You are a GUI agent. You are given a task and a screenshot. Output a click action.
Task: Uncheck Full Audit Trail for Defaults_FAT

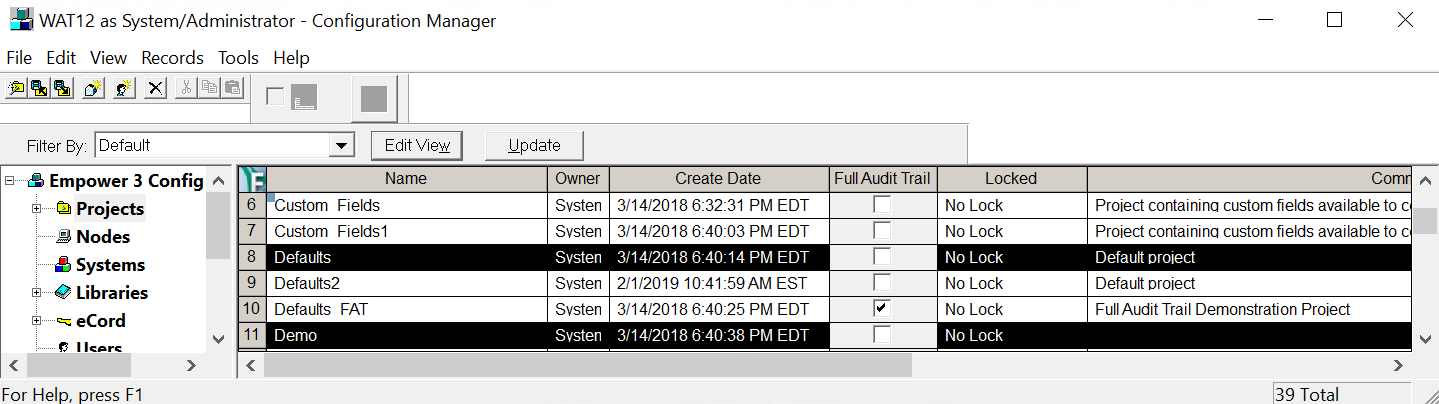click(x=882, y=309)
